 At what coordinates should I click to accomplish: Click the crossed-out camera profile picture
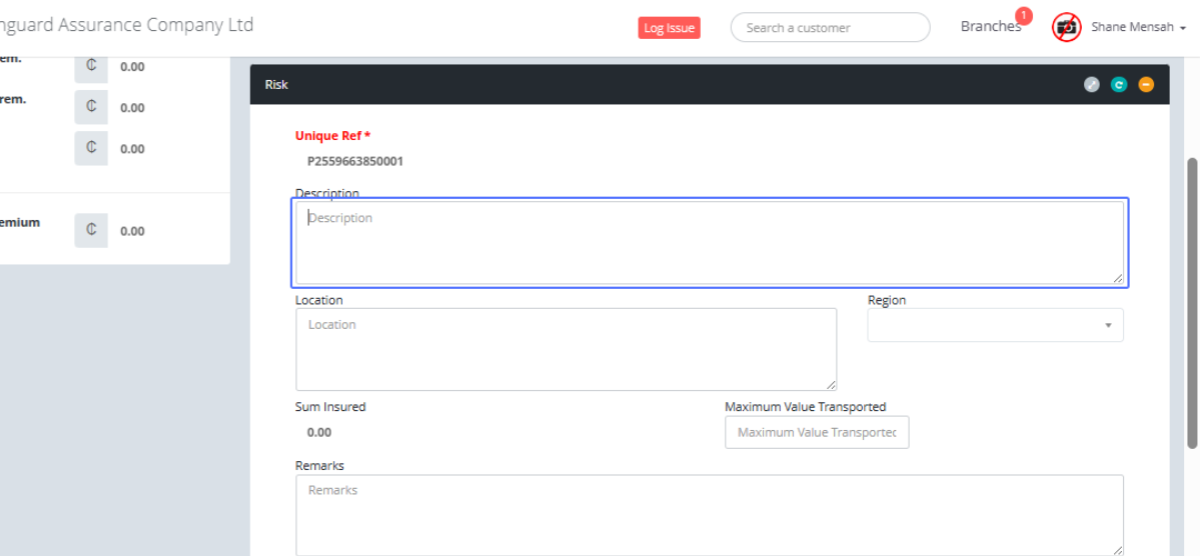1067,27
